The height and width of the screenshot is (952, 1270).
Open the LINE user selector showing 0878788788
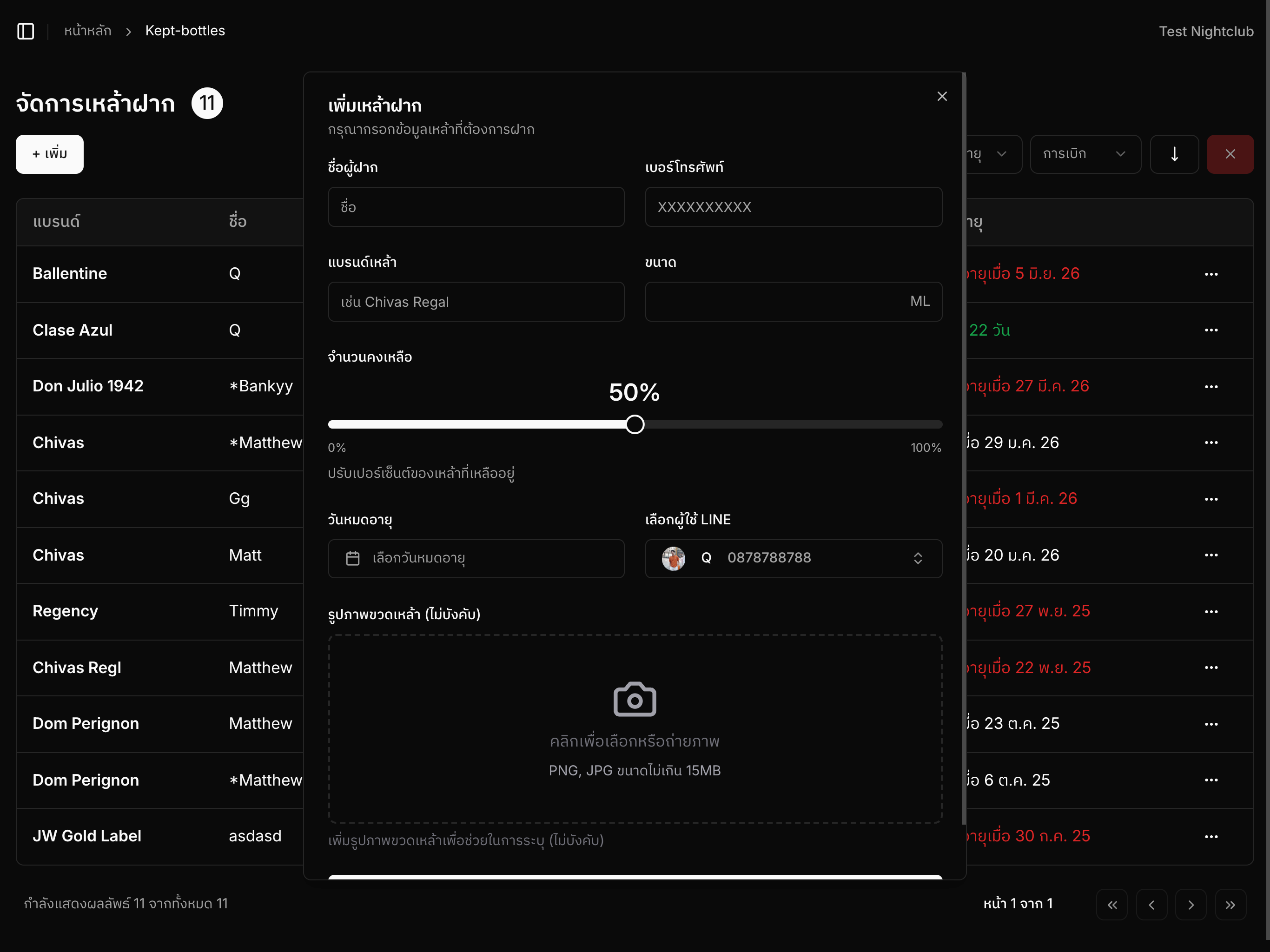(794, 558)
